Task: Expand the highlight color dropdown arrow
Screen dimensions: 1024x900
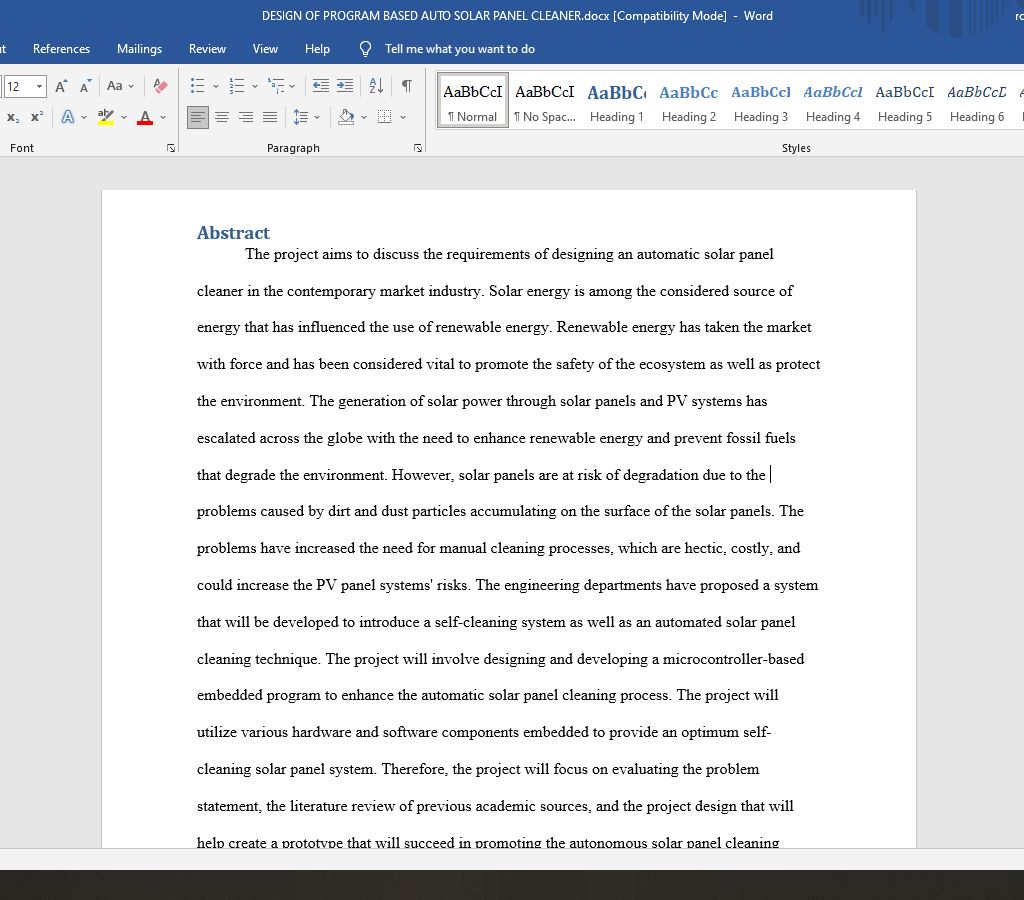Action: [x=124, y=118]
